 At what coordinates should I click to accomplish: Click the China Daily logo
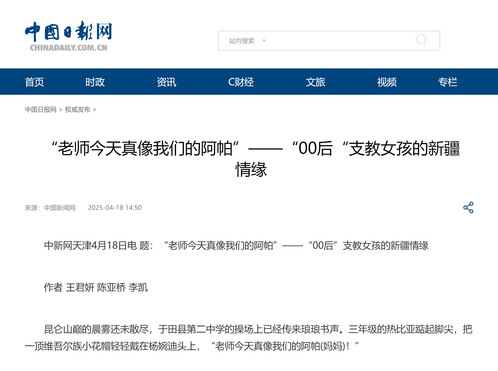click(68, 36)
